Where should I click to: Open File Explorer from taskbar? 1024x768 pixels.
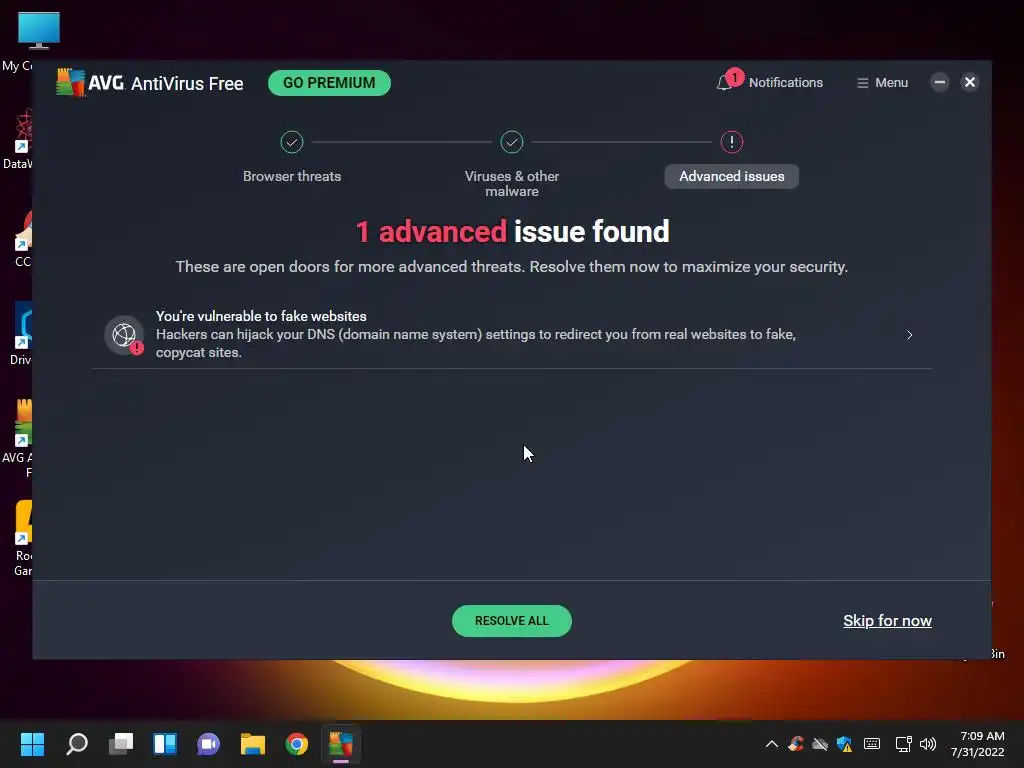[253, 744]
